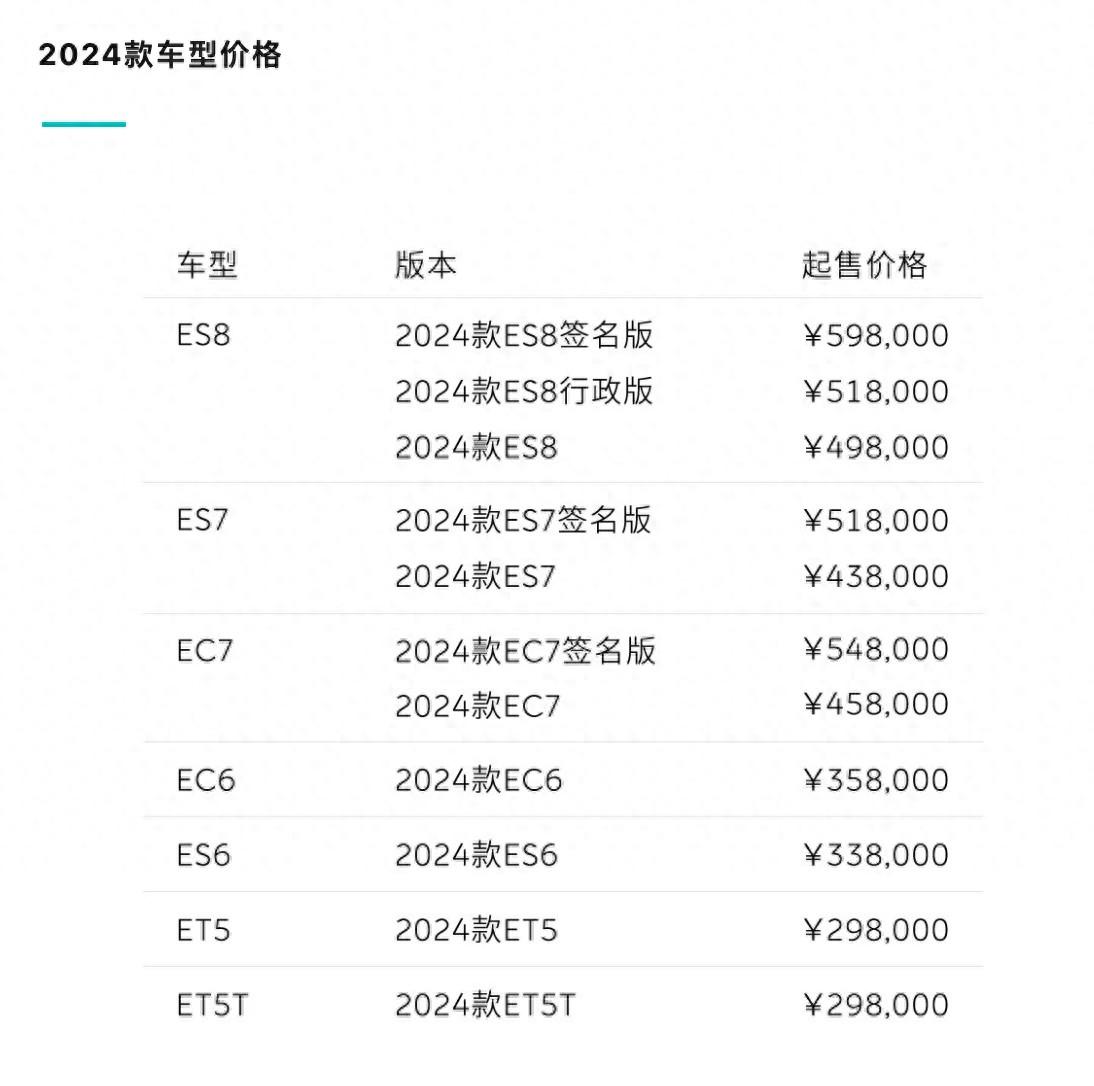Select 2024款ES8行政版 version entry
Viewport: 1094px width, 1086px height.
click(524, 391)
